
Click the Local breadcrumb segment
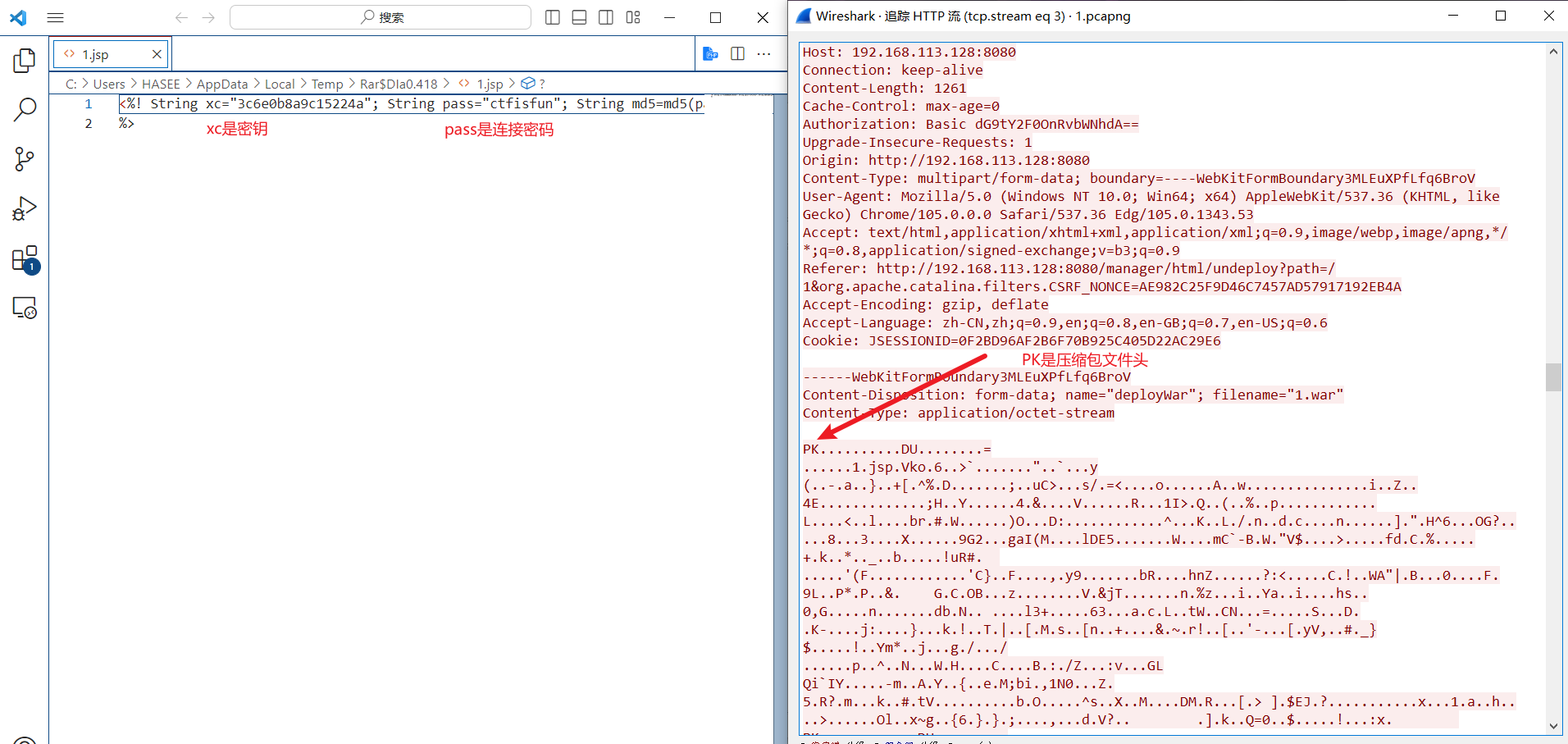280,84
